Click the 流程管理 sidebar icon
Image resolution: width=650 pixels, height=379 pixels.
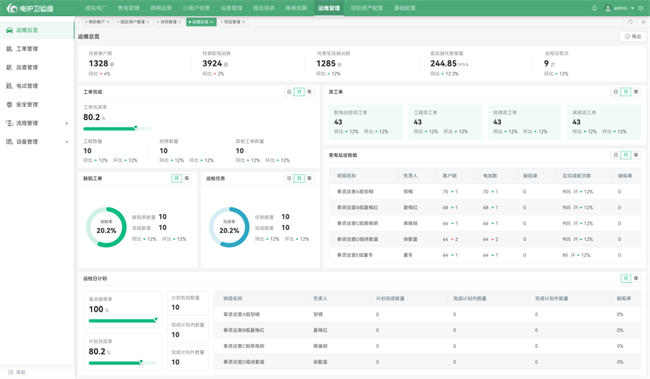pos(9,123)
